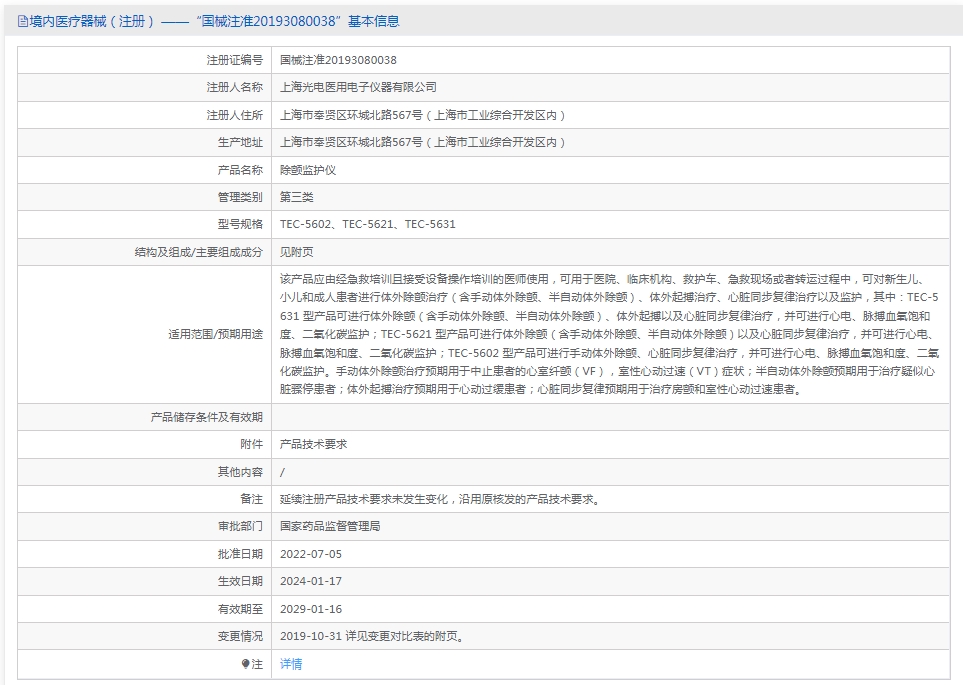Click the lightbulb icon beside 注

(x=245, y=664)
